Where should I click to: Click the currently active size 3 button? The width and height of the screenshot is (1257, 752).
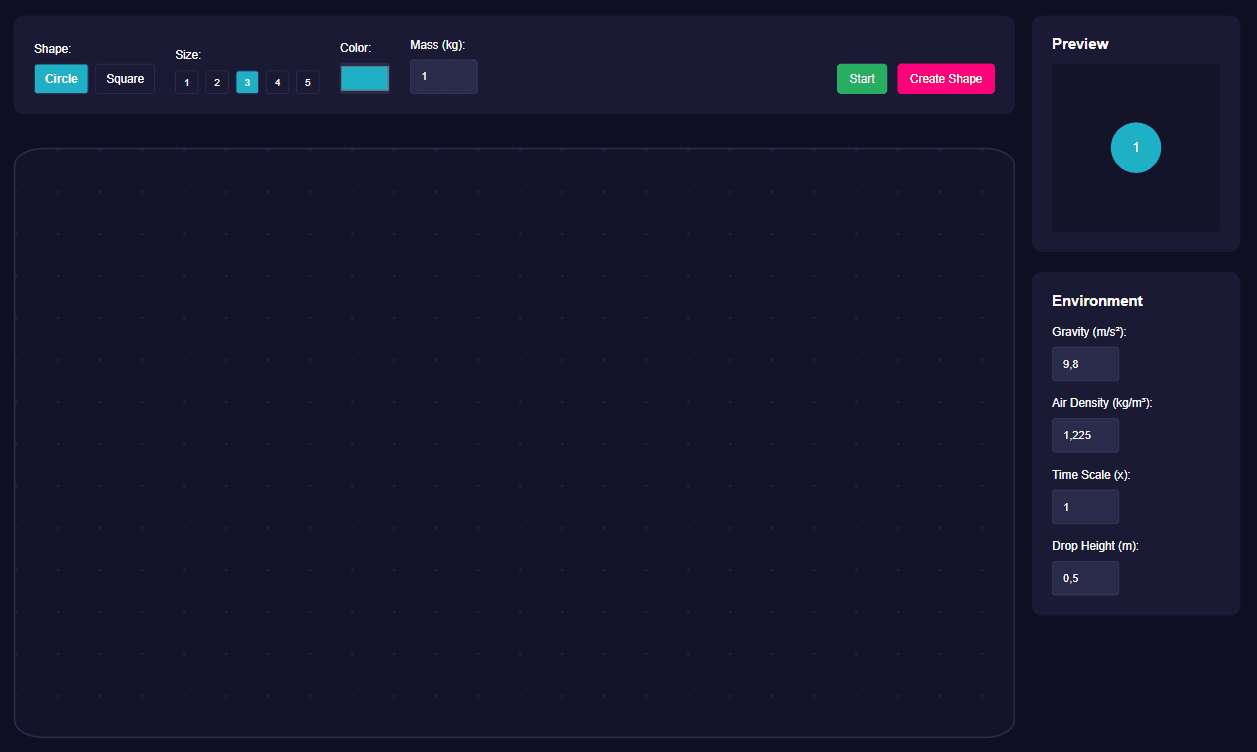coord(247,82)
